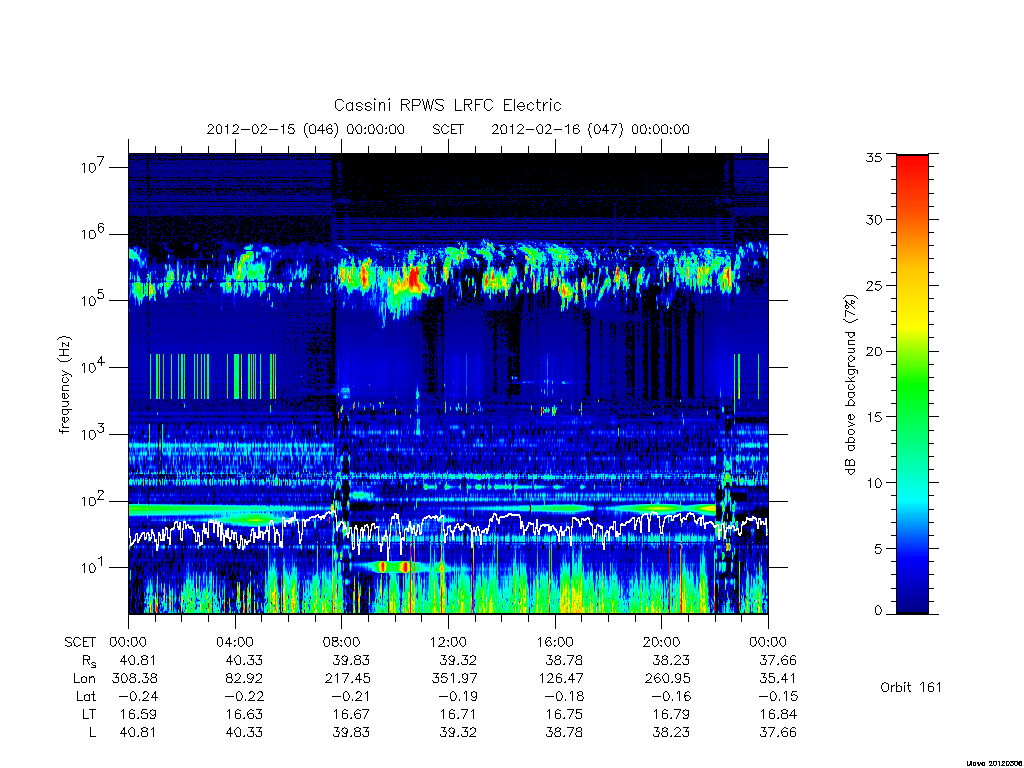Click the green vertical bars near 10^4 Hz
1024x768 pixels.
(x=212, y=376)
